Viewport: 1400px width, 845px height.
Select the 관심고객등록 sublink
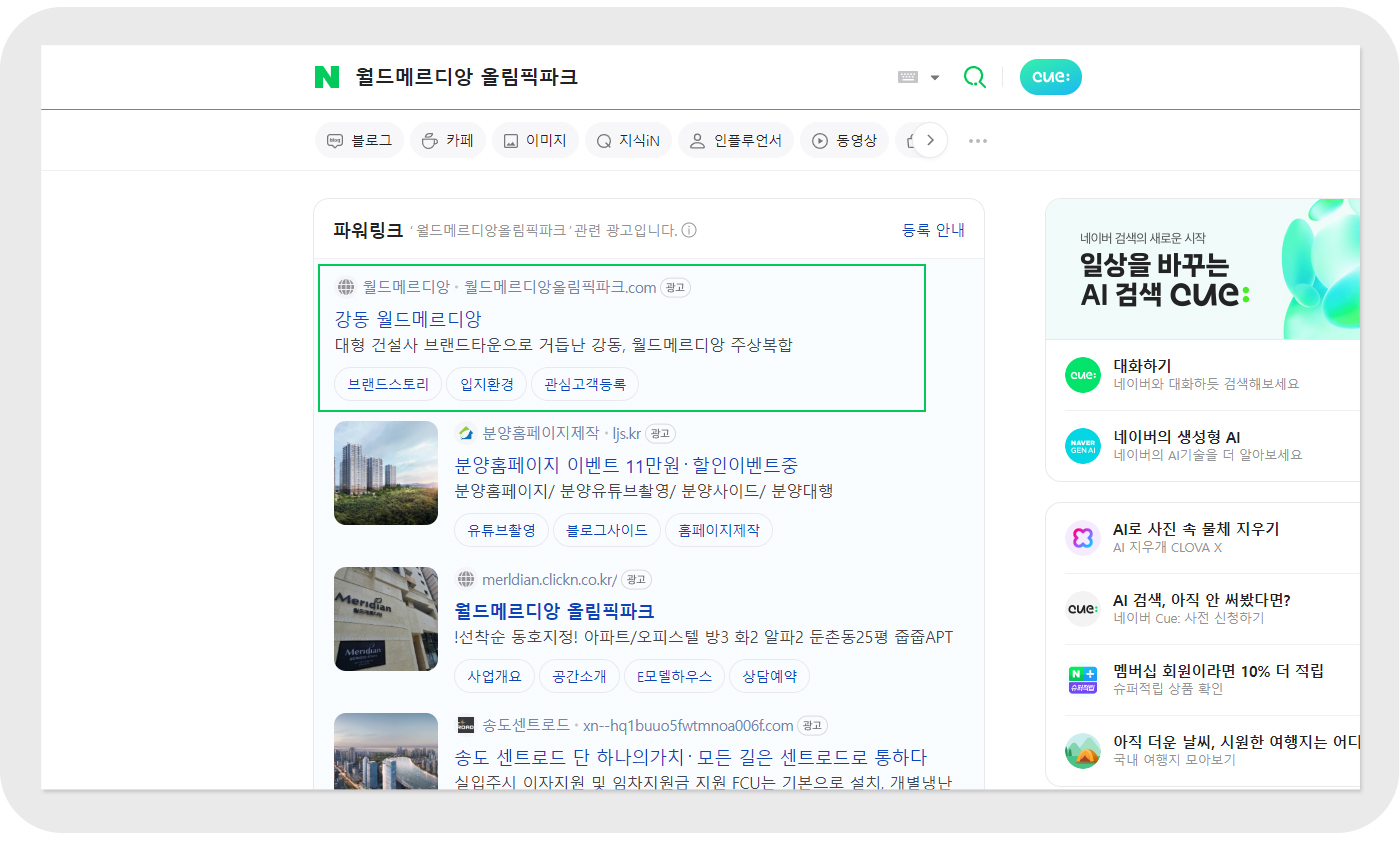[x=585, y=384]
